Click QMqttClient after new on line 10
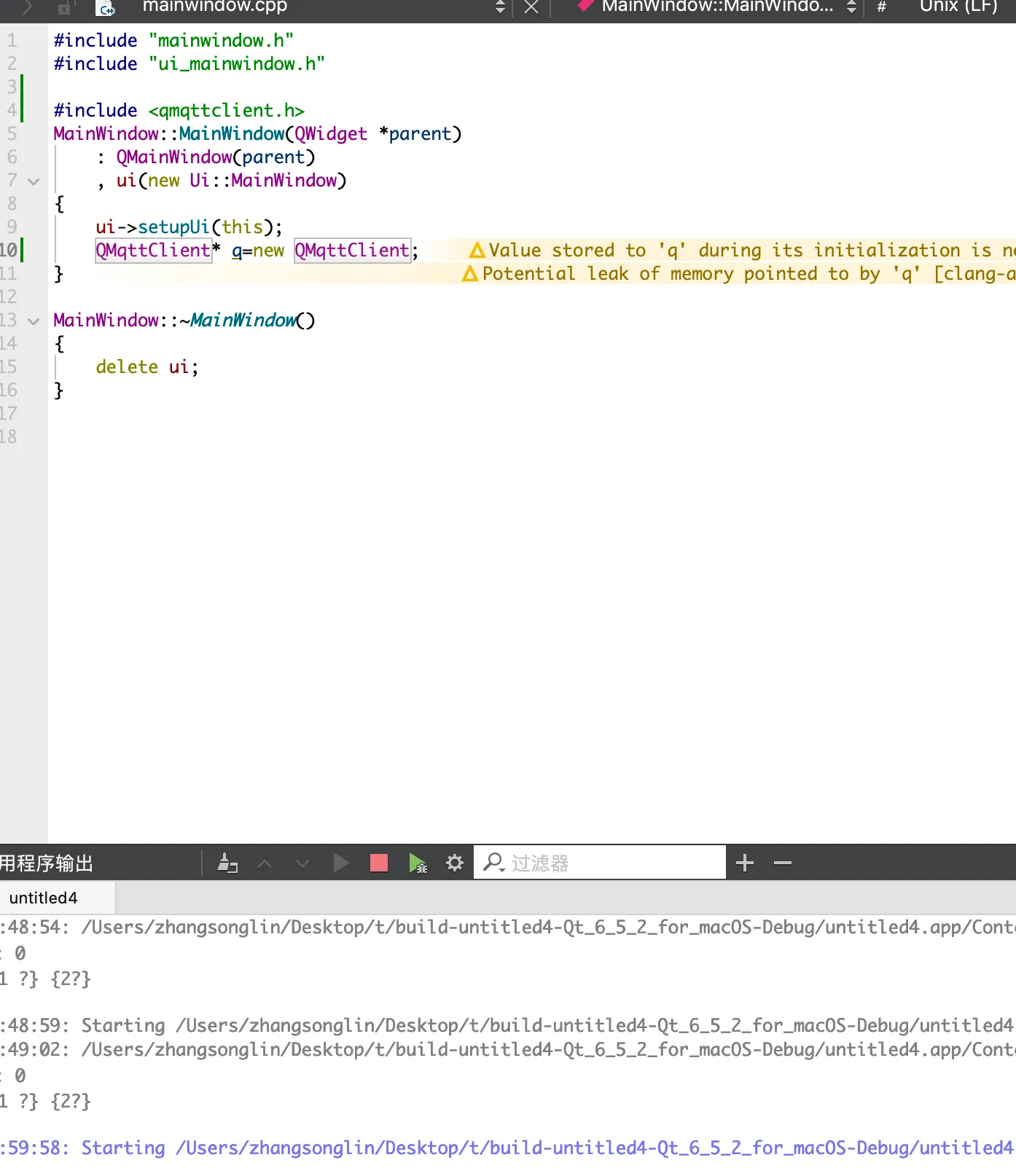1016x1176 pixels. [x=352, y=251]
